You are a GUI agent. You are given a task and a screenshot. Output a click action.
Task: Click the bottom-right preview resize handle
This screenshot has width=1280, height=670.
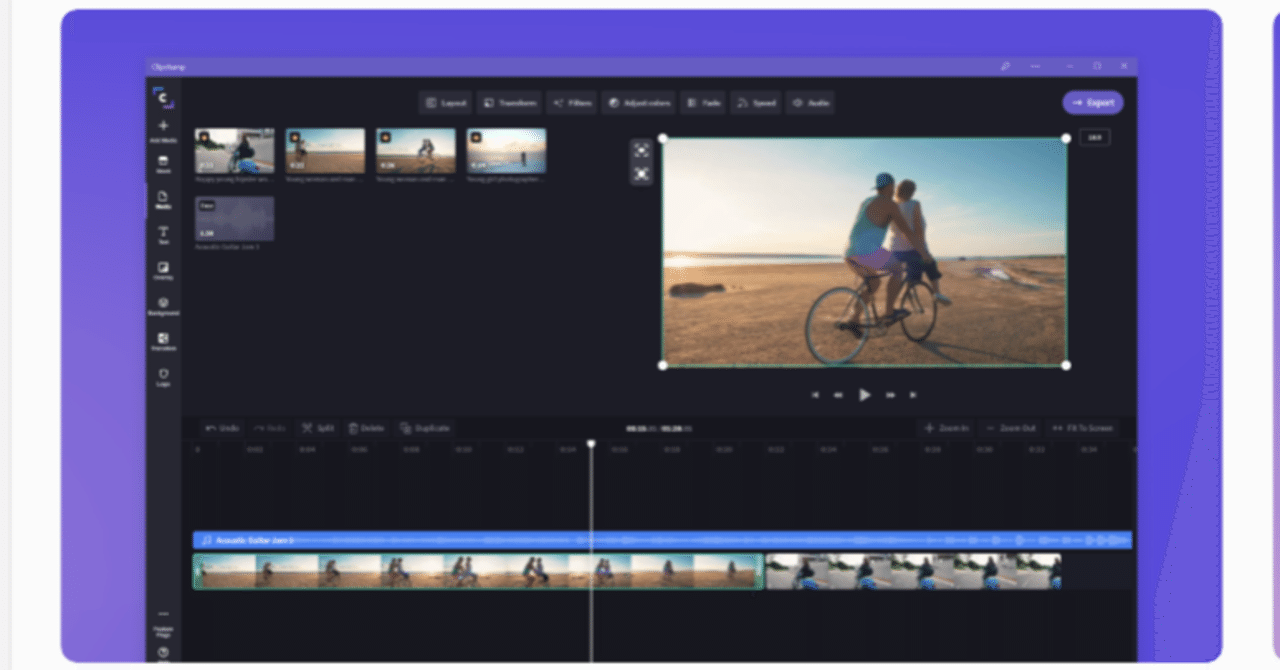point(1066,365)
